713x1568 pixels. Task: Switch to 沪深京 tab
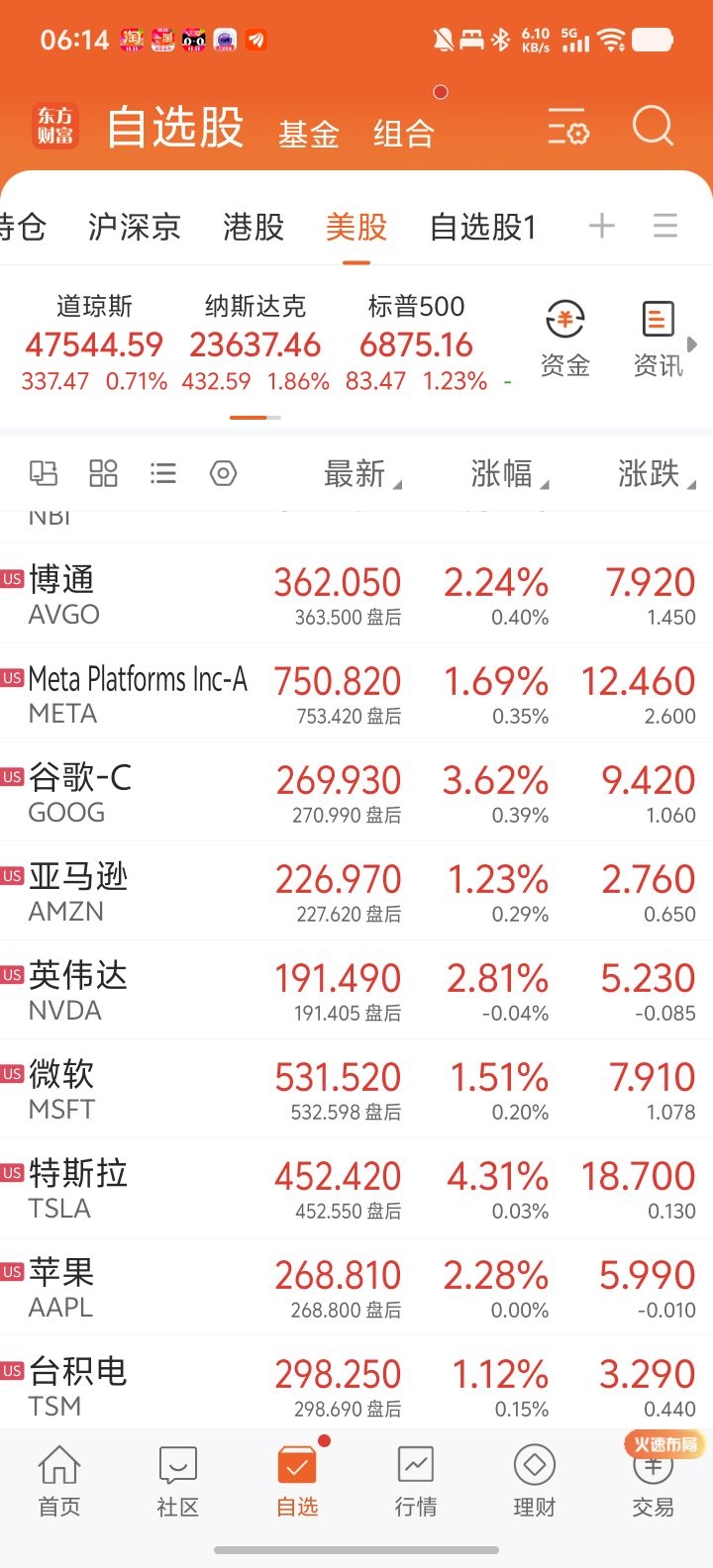point(134,228)
